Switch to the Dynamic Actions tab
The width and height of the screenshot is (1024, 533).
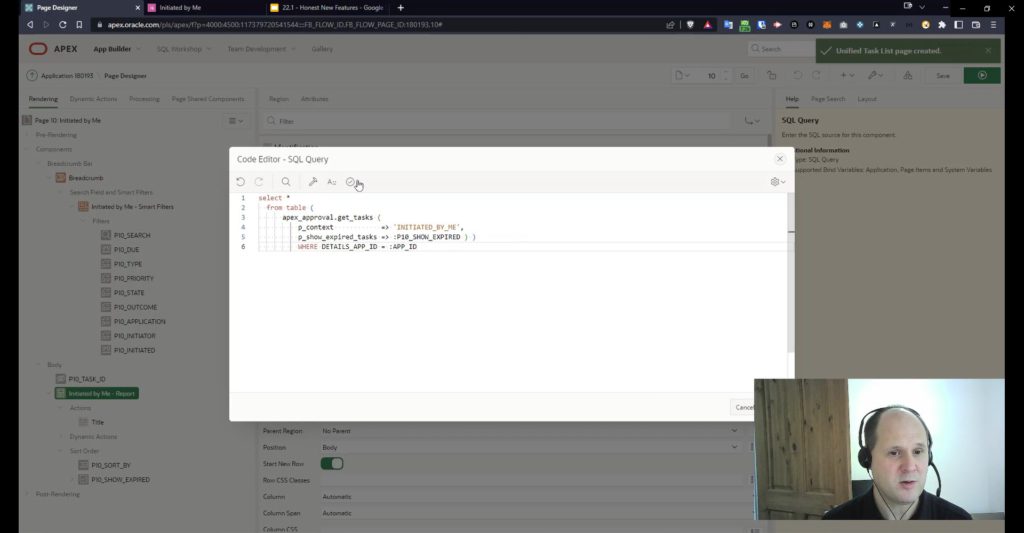click(x=93, y=99)
